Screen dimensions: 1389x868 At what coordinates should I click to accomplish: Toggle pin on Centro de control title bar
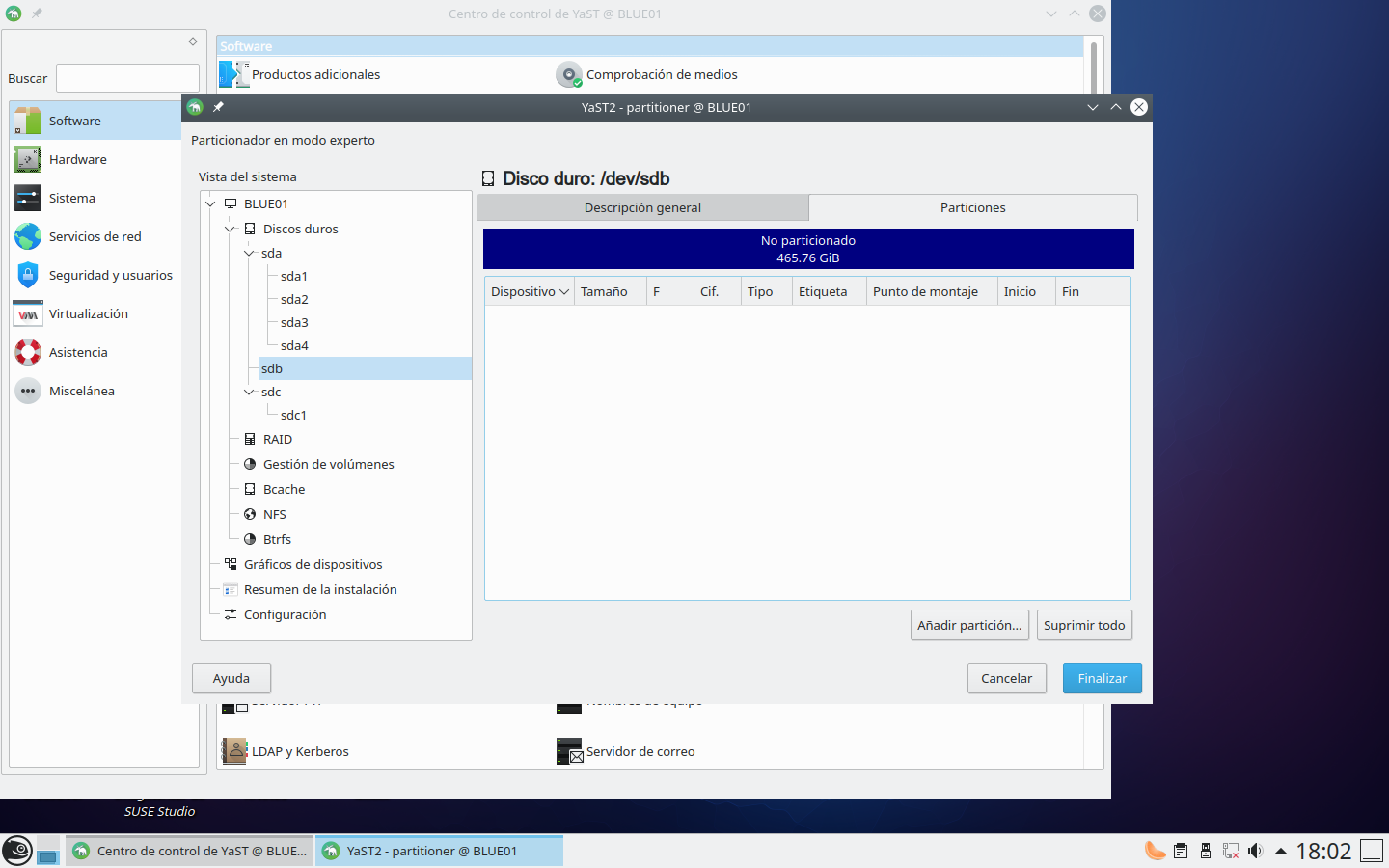coord(37,14)
